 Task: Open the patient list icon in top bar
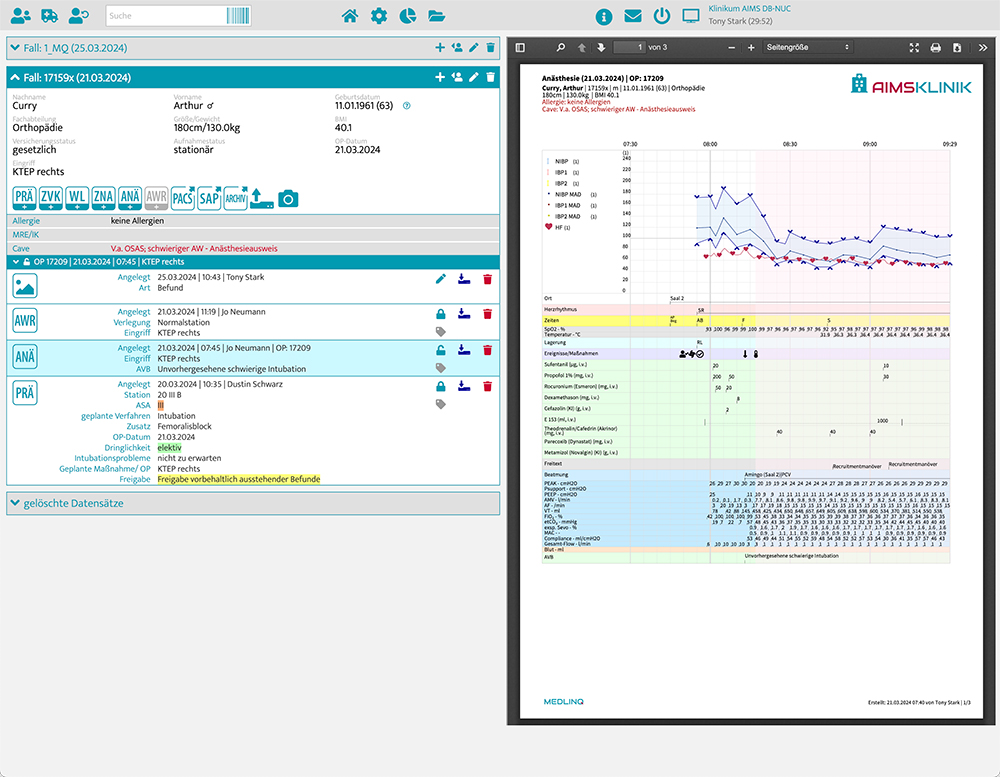pos(20,16)
